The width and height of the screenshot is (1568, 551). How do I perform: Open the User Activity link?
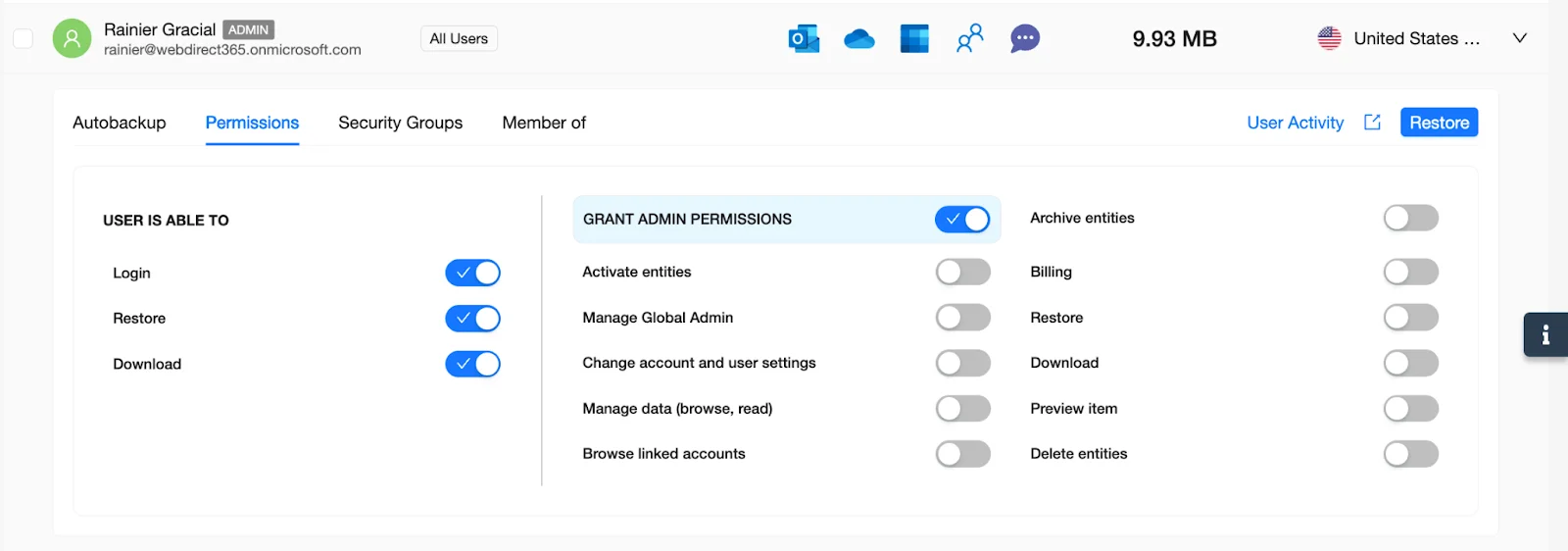(x=1295, y=123)
